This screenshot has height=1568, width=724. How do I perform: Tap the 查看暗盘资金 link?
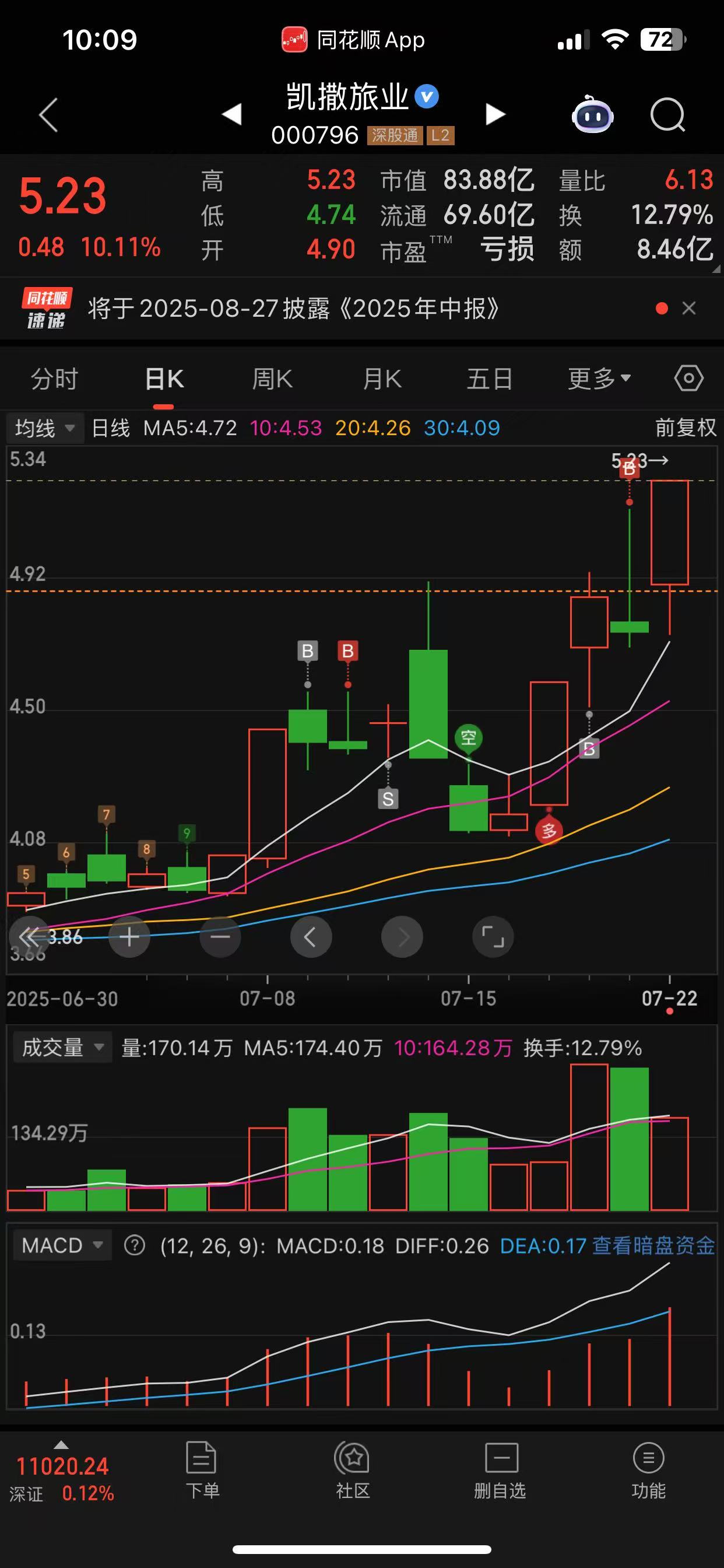pos(653,1245)
